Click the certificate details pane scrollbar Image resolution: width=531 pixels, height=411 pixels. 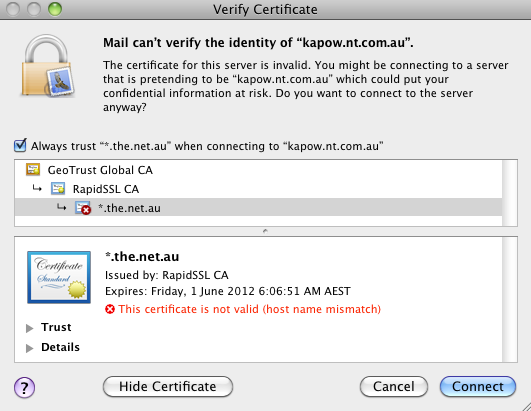click(510, 300)
